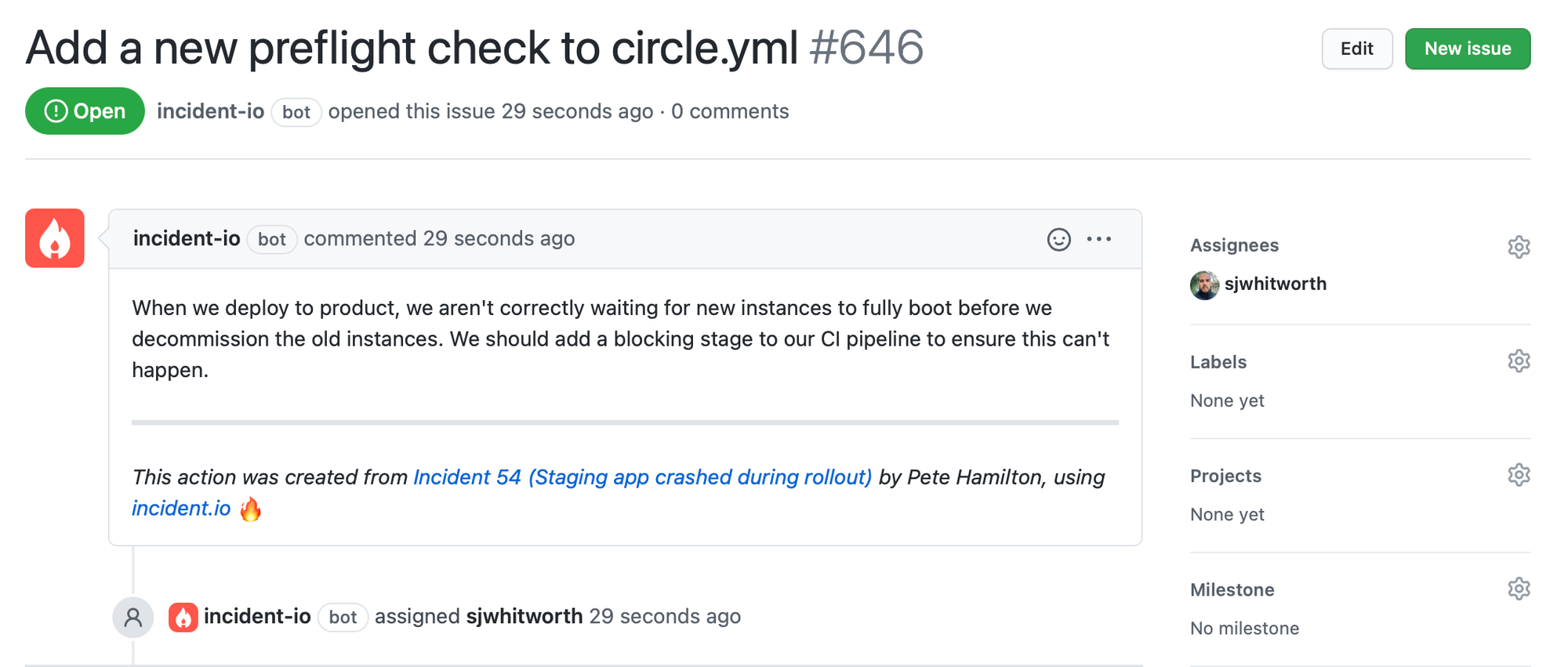The width and height of the screenshot is (1568, 667).
Task: Open the Milestone gear settings
Action: [1519, 589]
